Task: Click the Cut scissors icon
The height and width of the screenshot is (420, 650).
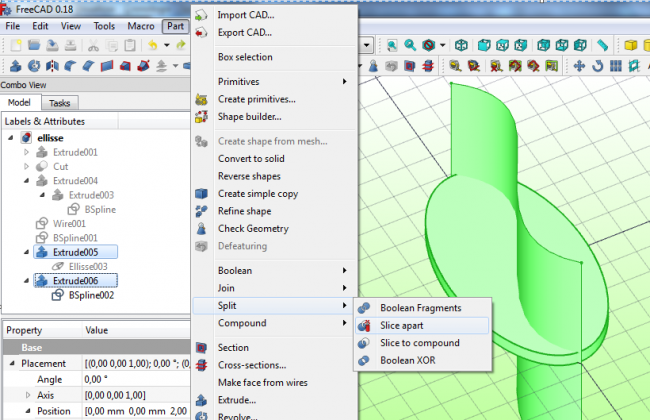Action: [x=92, y=45]
